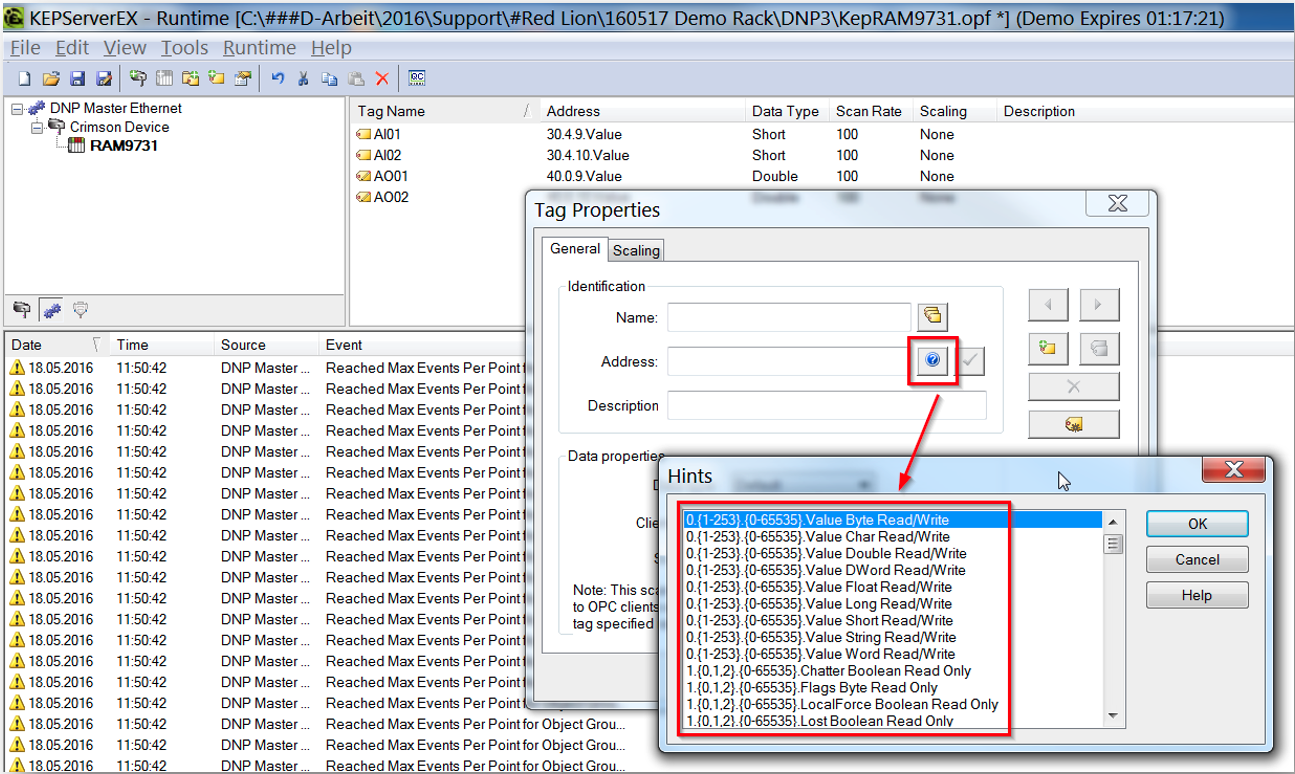1295x774 pixels.
Task: Click the highlighted gear view icon below tree
Action: click(52, 311)
